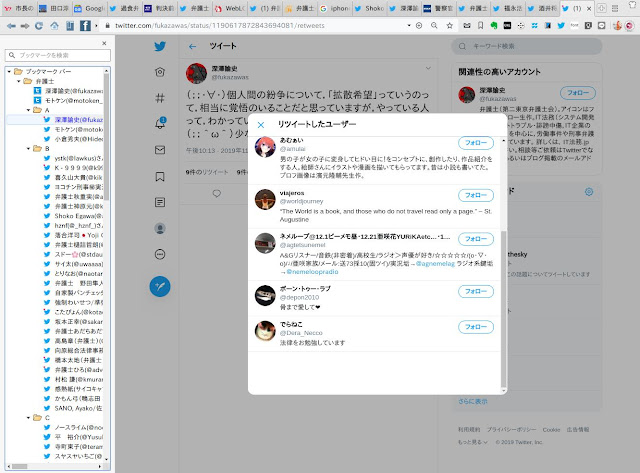Bookmark page with the star icon

(x=449, y=25)
